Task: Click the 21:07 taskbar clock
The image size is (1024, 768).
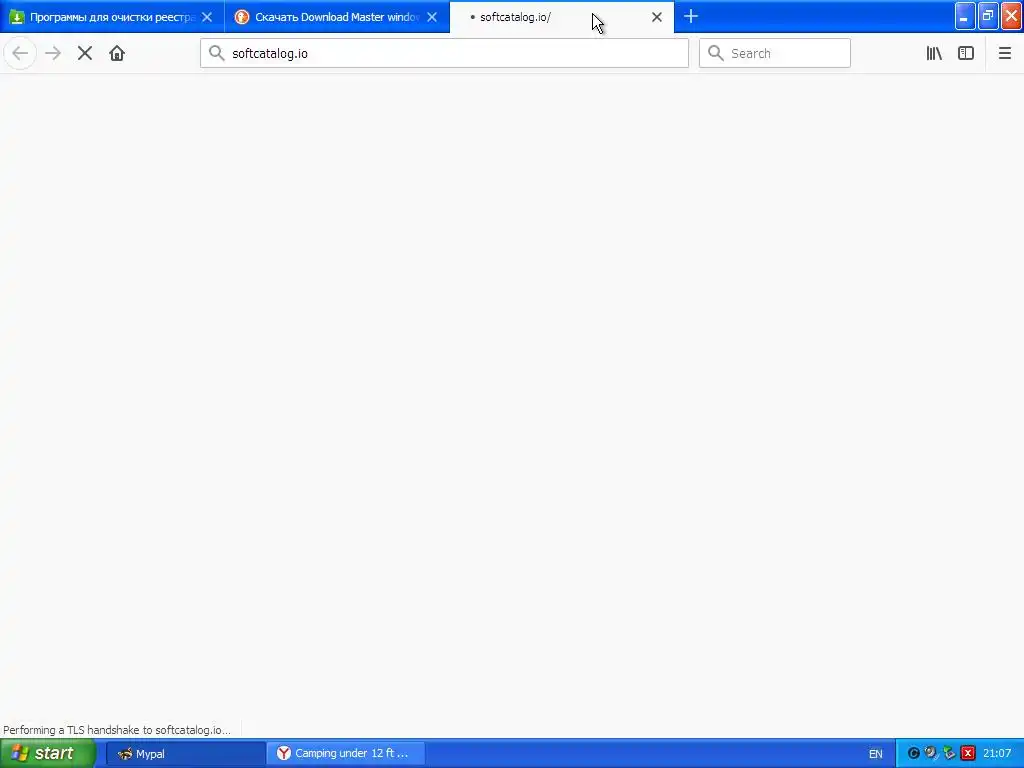Action: pos(997,754)
